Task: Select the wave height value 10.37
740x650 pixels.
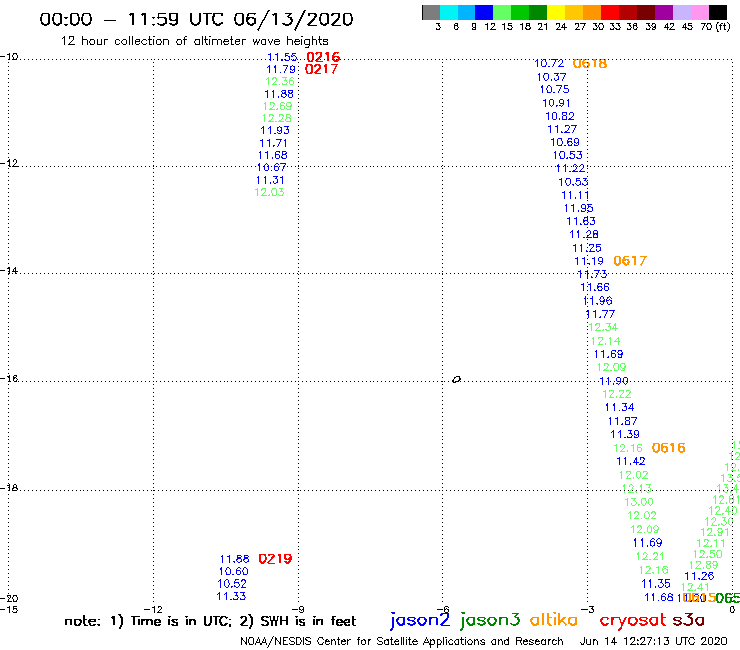Action: pyautogui.click(x=551, y=77)
